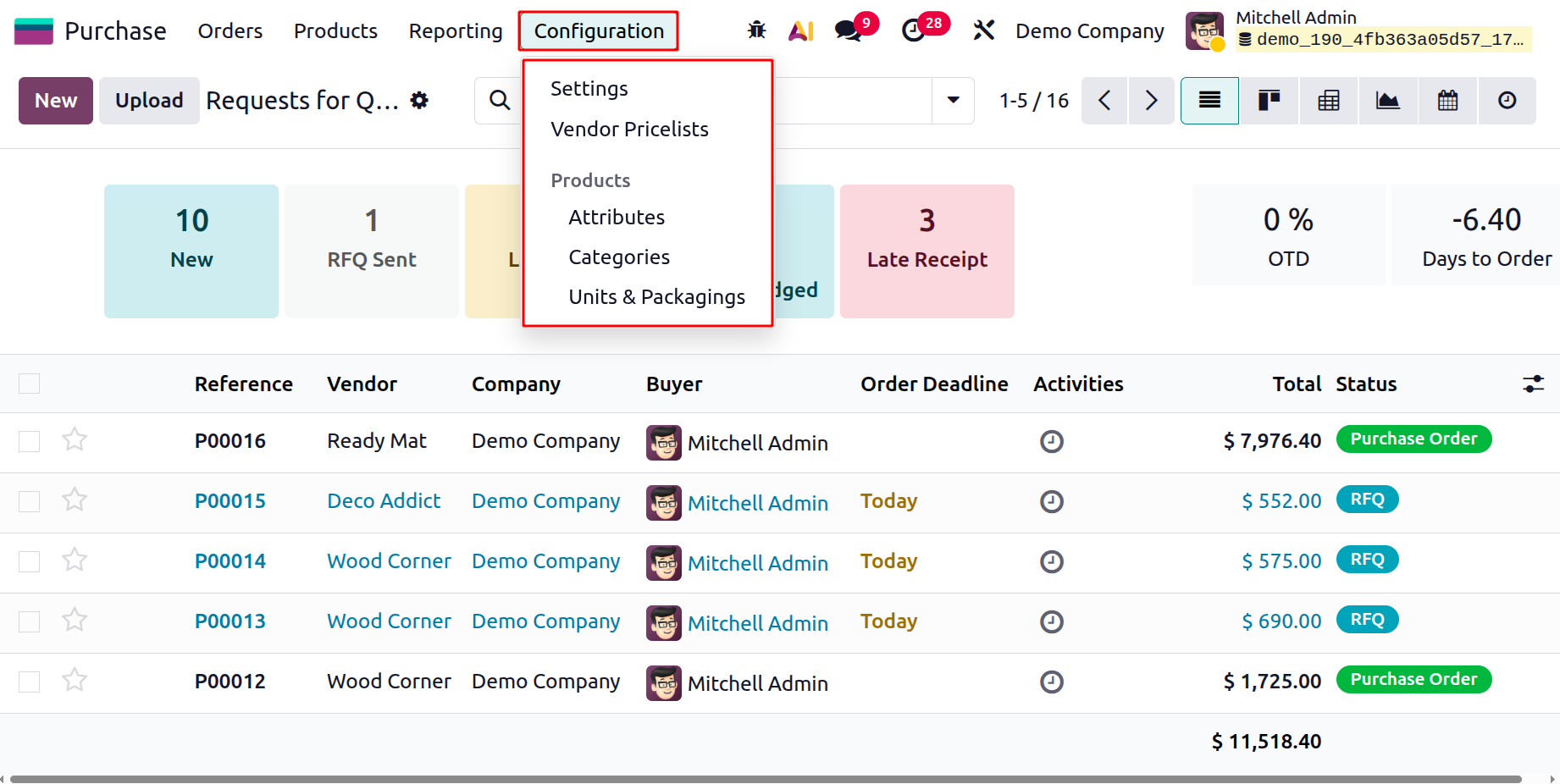This screenshot has width=1560, height=784.
Task: Click the Late Receipt pink card
Action: (927, 251)
